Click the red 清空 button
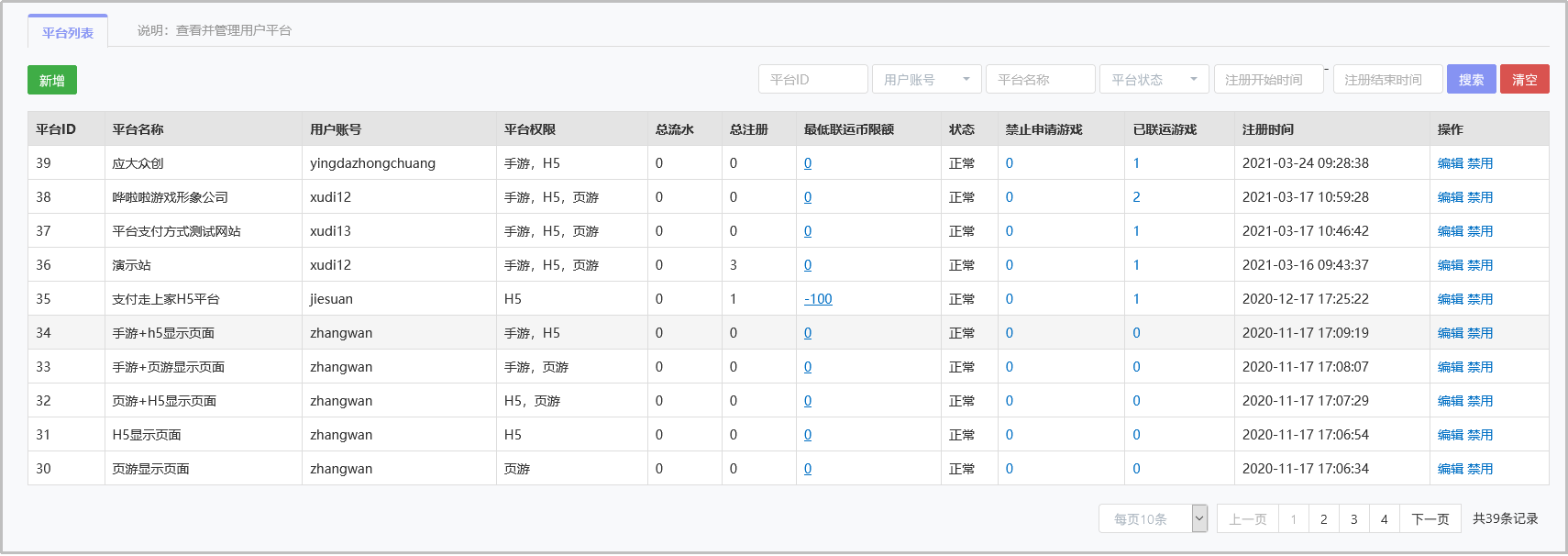This screenshot has width=1568, height=556. point(1524,79)
